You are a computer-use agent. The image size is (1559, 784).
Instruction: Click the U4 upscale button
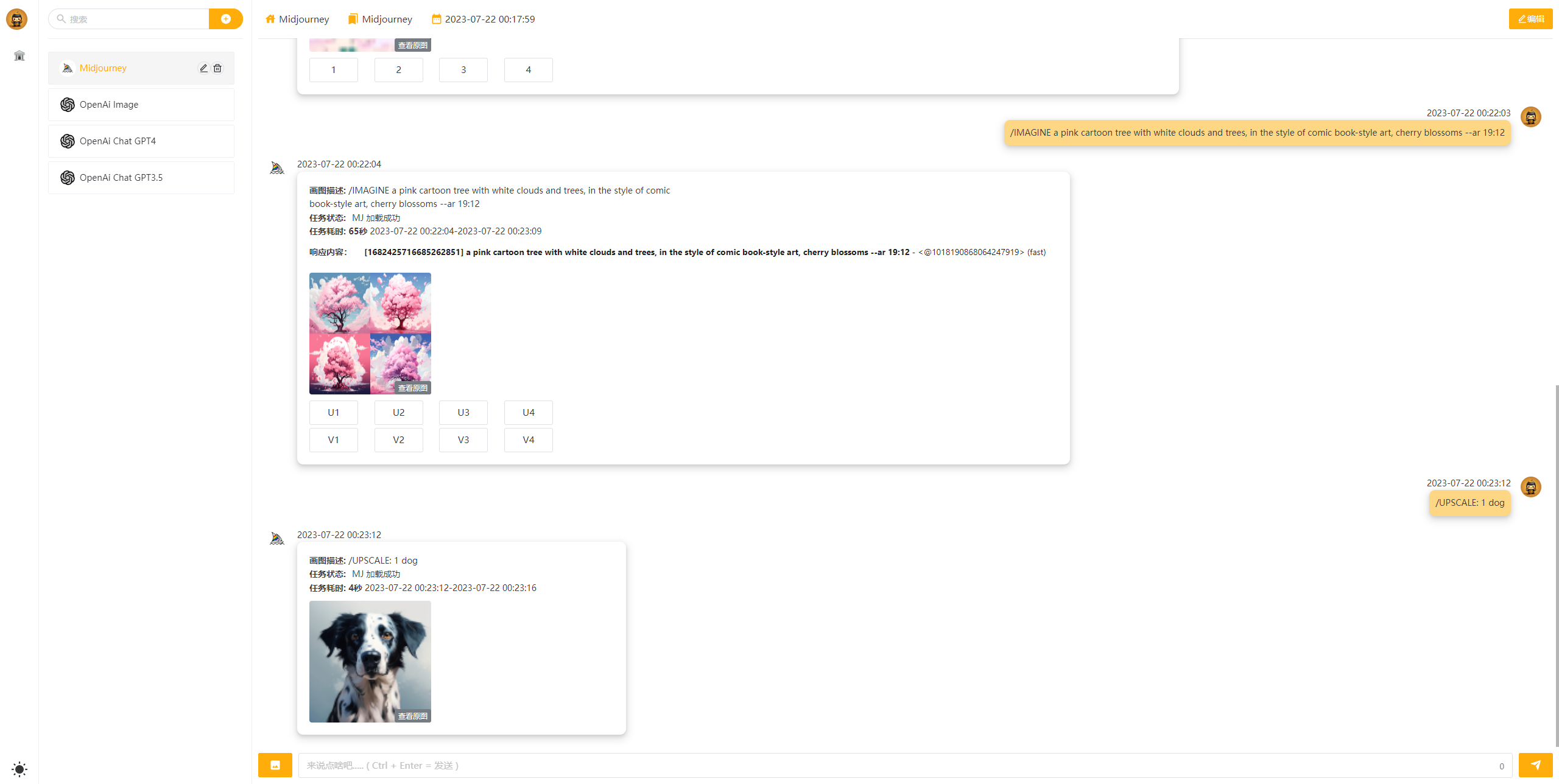tap(528, 412)
